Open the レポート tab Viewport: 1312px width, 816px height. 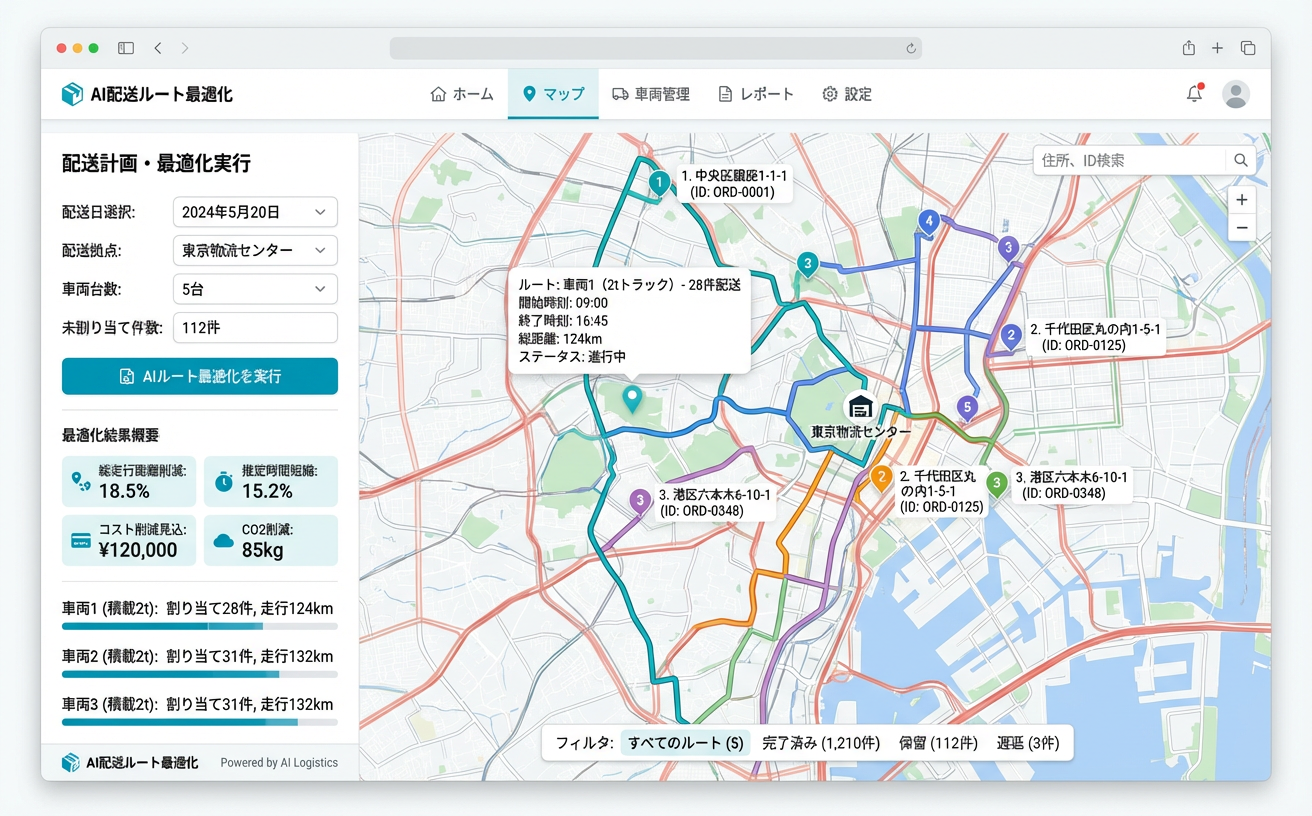756,94
